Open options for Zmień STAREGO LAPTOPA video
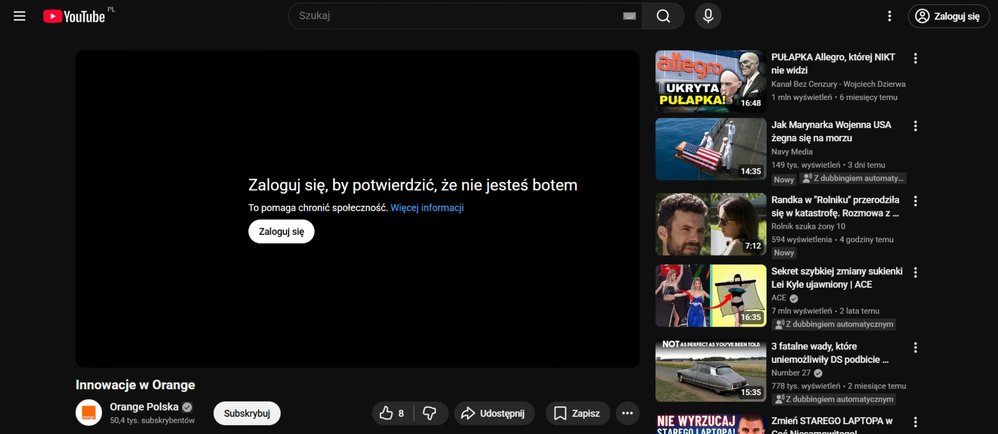998x434 pixels. coord(915,423)
